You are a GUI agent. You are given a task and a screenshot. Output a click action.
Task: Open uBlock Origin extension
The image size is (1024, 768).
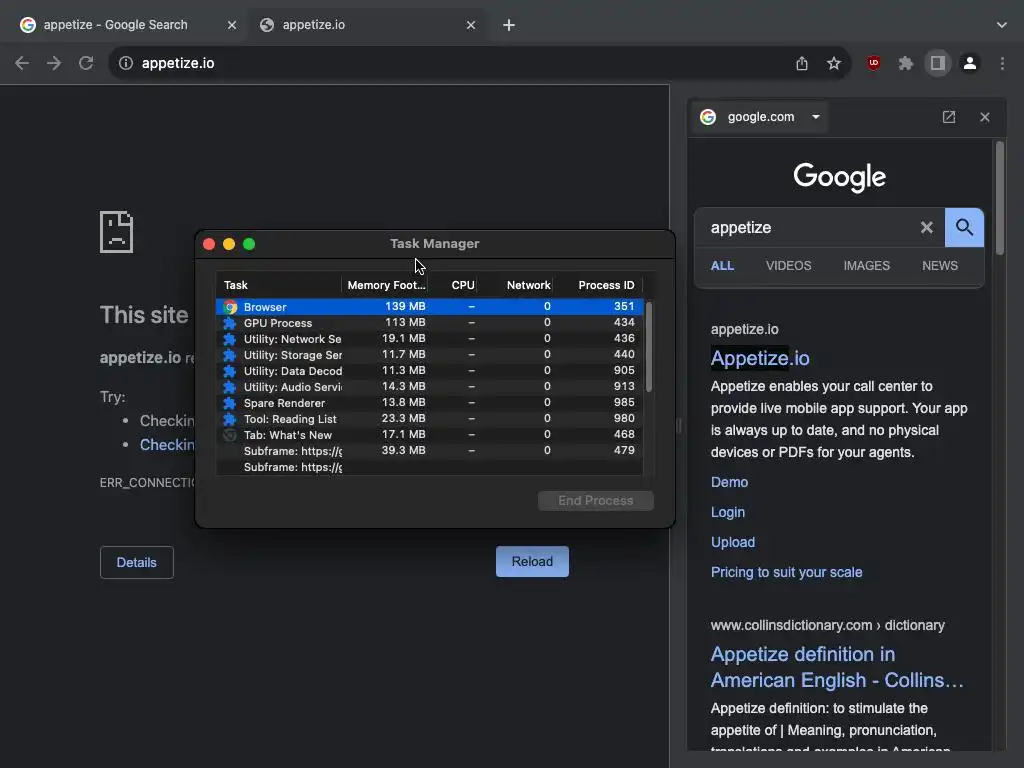click(873, 63)
